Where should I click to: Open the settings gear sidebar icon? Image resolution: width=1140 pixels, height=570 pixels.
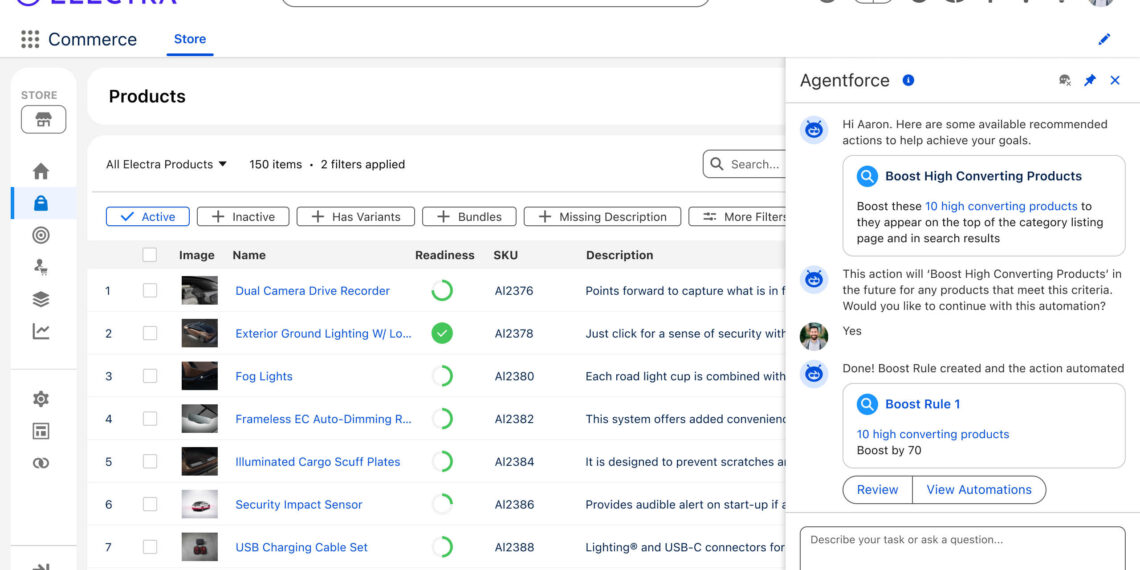click(x=41, y=399)
